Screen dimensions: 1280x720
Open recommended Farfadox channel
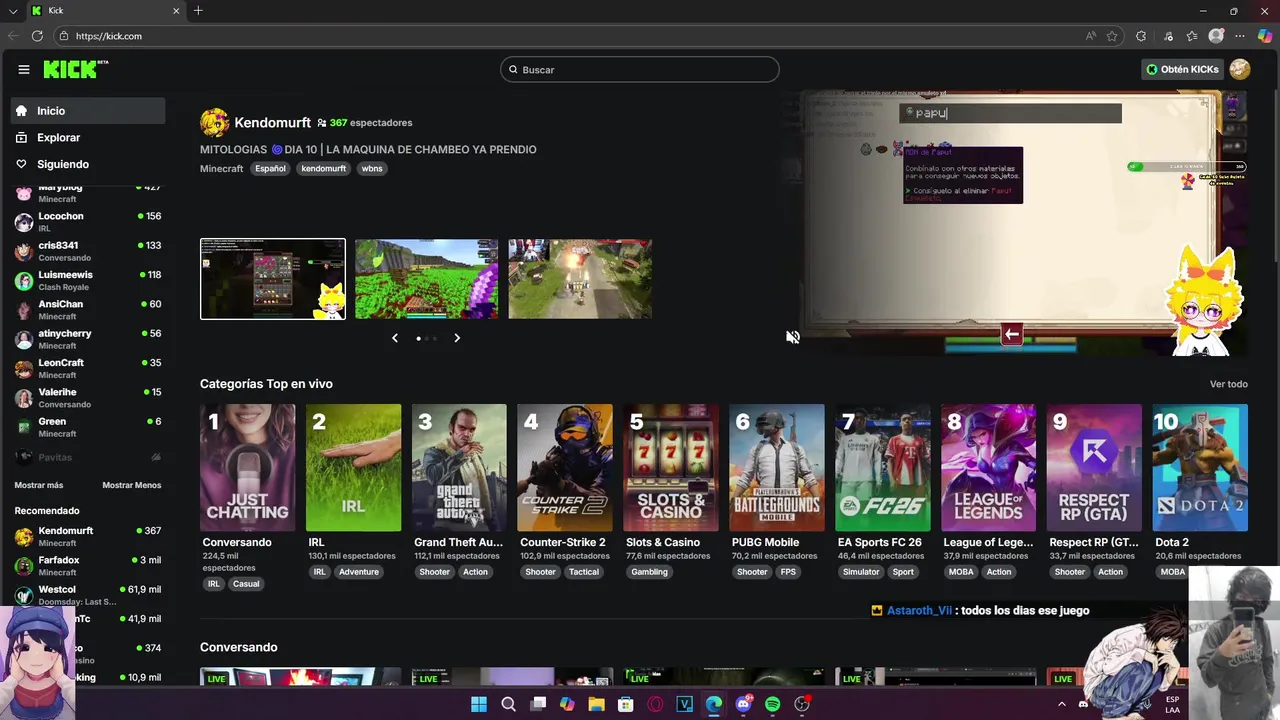pos(88,566)
